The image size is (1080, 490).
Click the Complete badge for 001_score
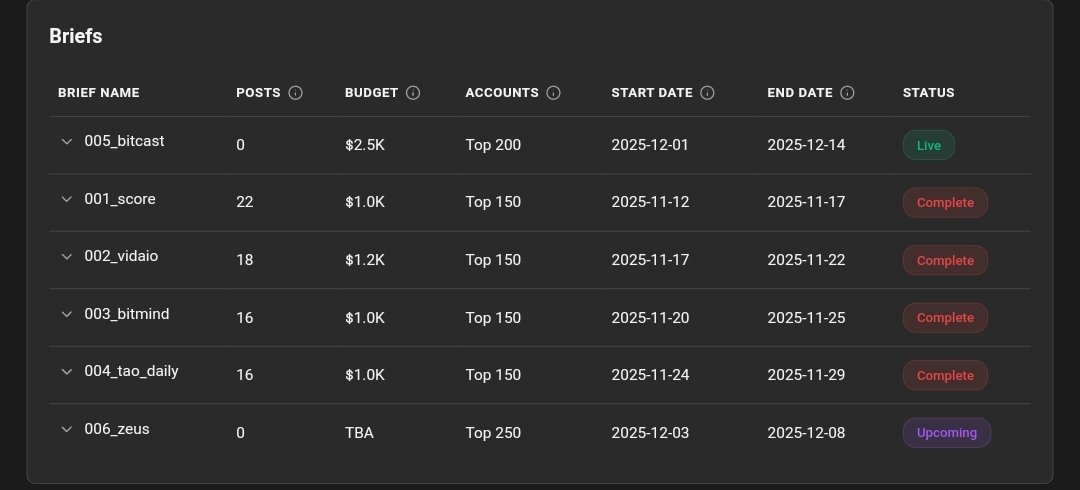tap(945, 203)
